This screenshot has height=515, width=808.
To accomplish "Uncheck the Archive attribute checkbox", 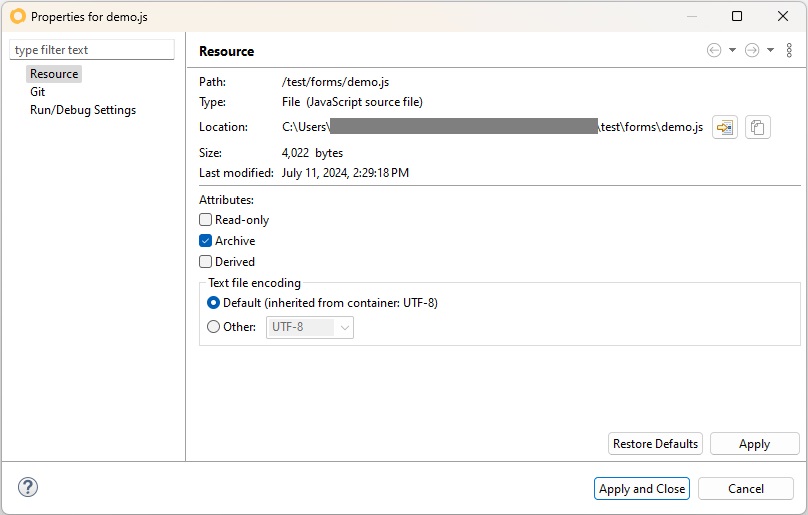I will pyautogui.click(x=206, y=241).
